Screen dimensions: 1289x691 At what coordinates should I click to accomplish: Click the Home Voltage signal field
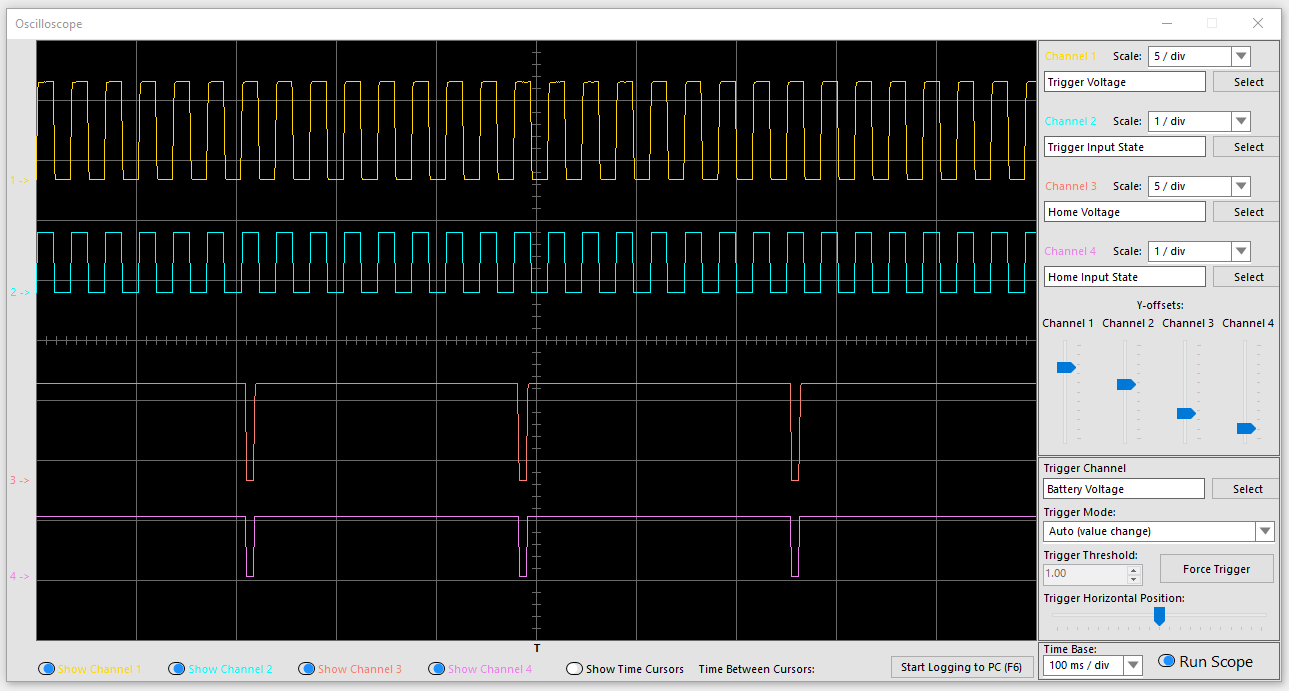click(1124, 212)
